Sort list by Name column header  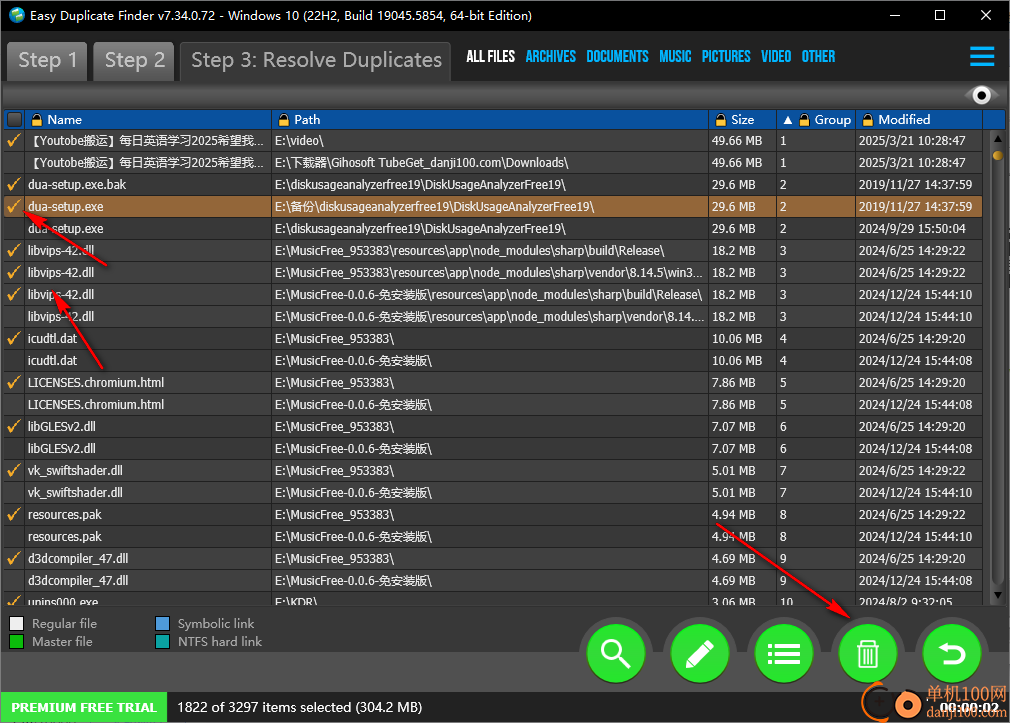[x=64, y=120]
